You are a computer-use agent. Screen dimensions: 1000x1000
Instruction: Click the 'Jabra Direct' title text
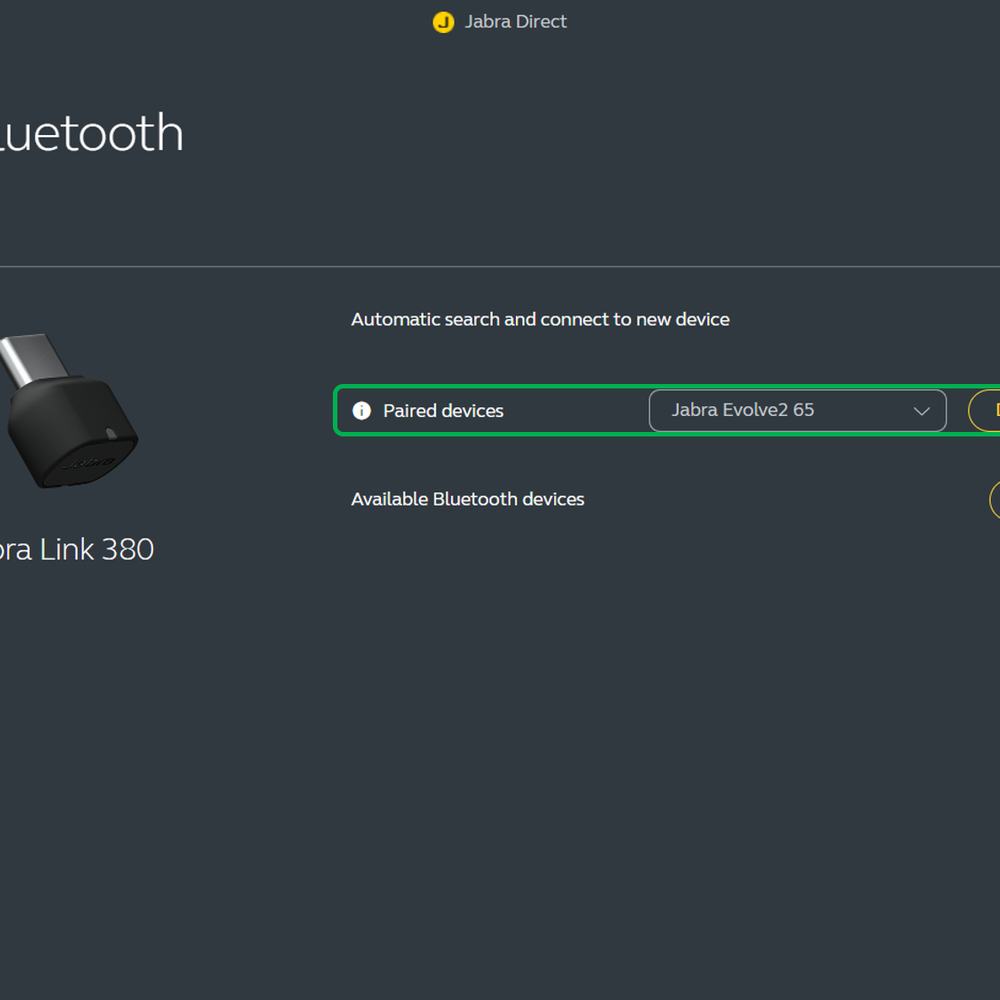pos(515,22)
